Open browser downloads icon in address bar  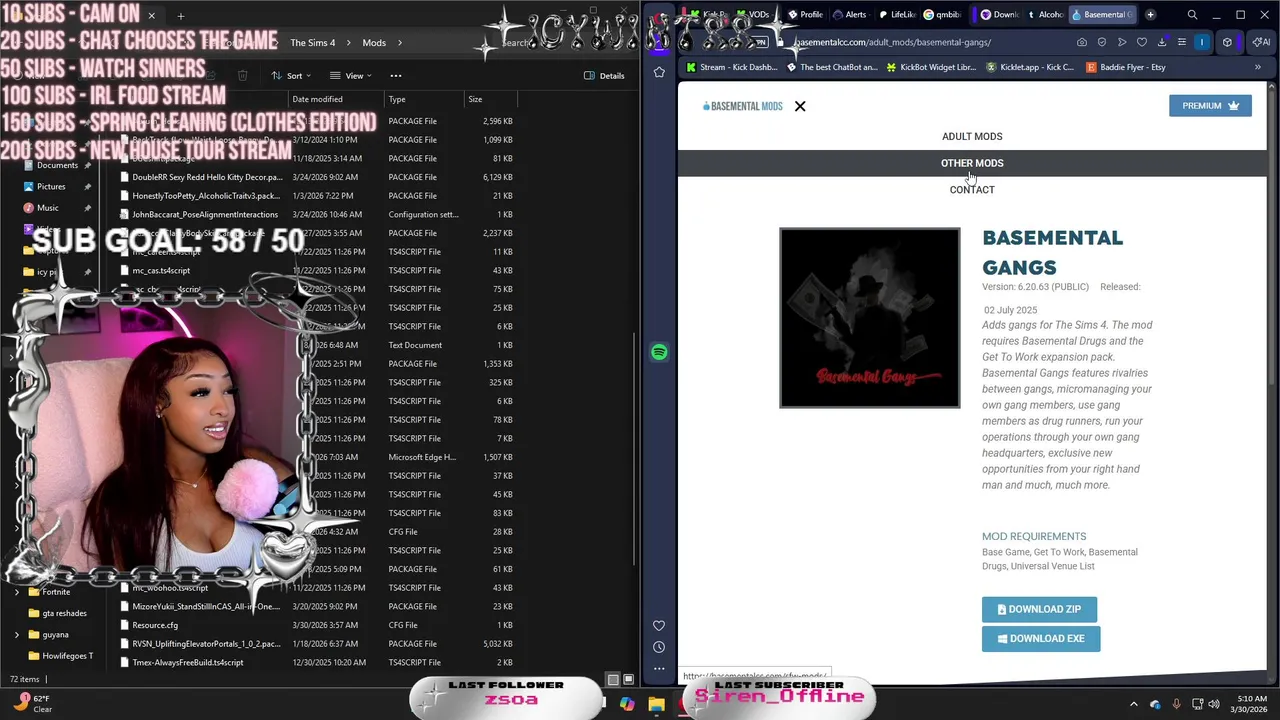(x=1162, y=42)
